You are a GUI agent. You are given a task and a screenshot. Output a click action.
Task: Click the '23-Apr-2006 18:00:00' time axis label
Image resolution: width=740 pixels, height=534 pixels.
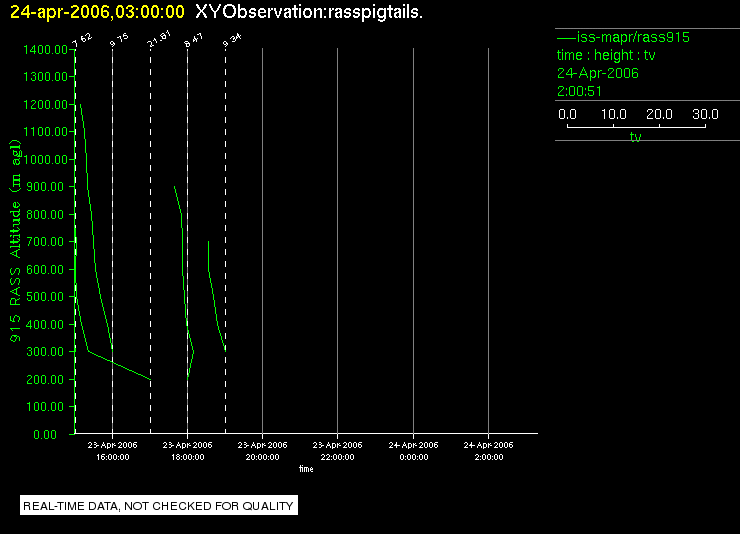187,451
